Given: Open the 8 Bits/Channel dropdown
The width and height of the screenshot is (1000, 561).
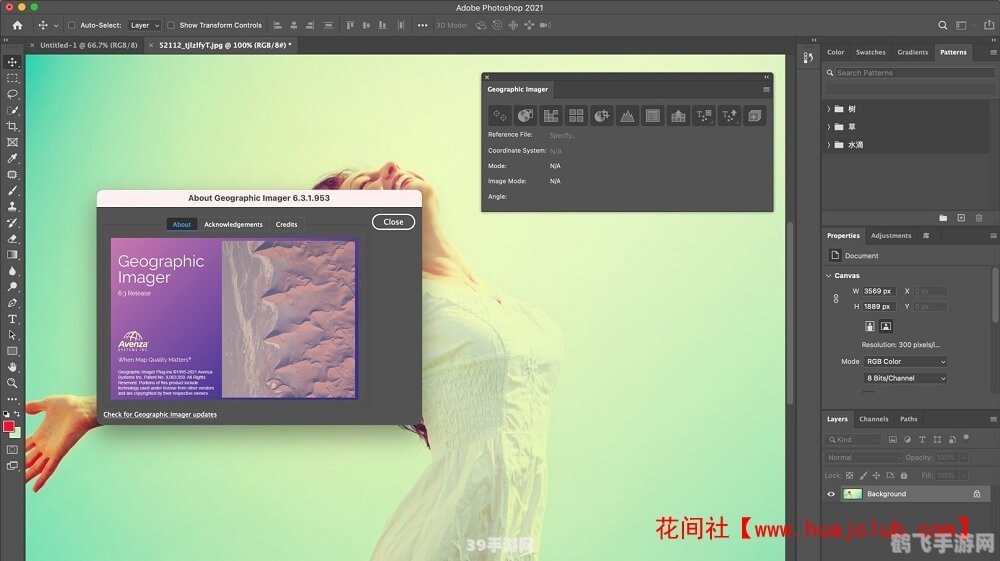Looking at the screenshot, I should point(905,378).
